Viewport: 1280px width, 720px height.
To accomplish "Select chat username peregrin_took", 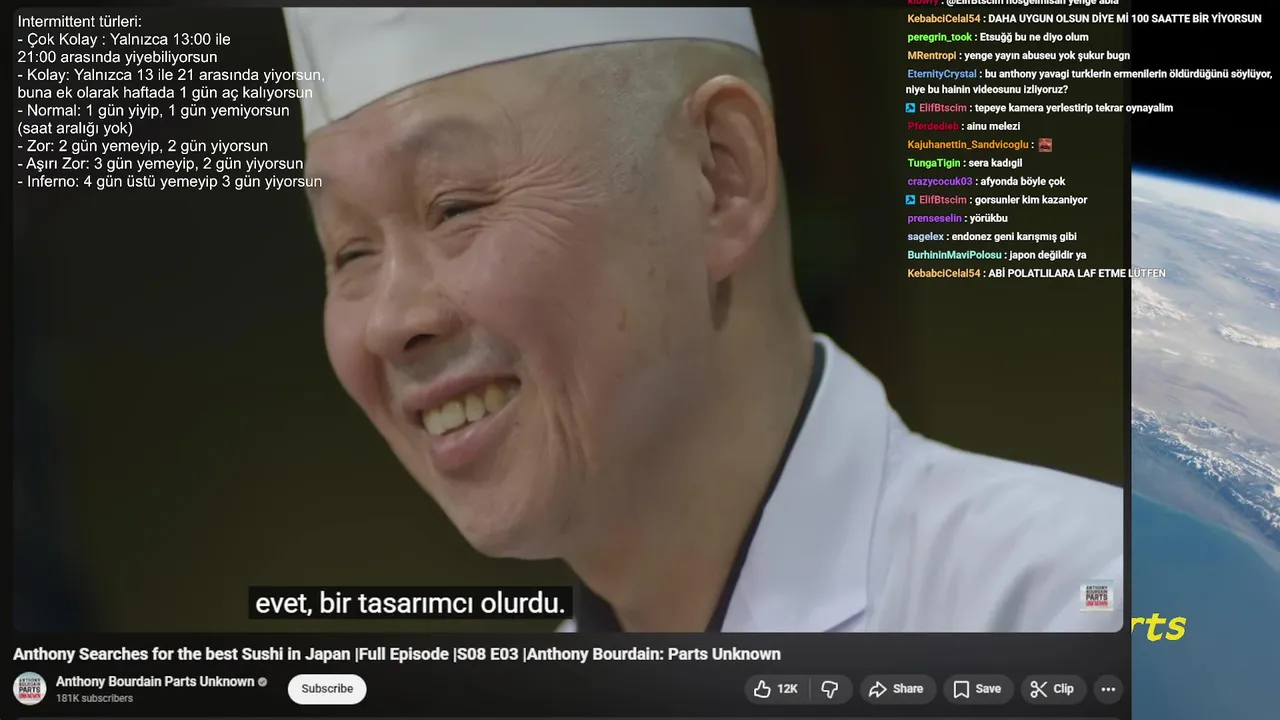I will click(939, 37).
